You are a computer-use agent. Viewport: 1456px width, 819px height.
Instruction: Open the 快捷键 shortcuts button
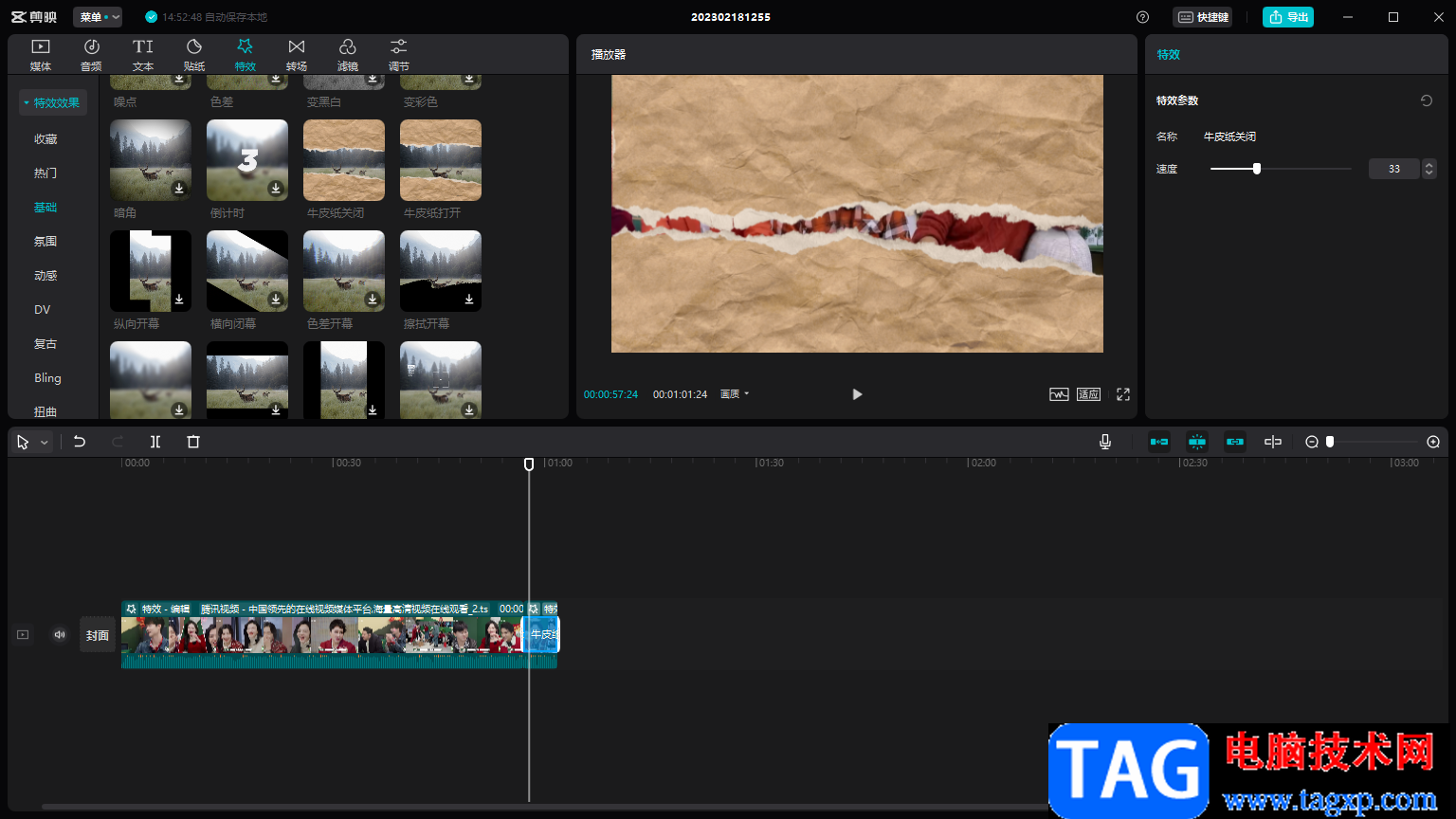(1203, 17)
